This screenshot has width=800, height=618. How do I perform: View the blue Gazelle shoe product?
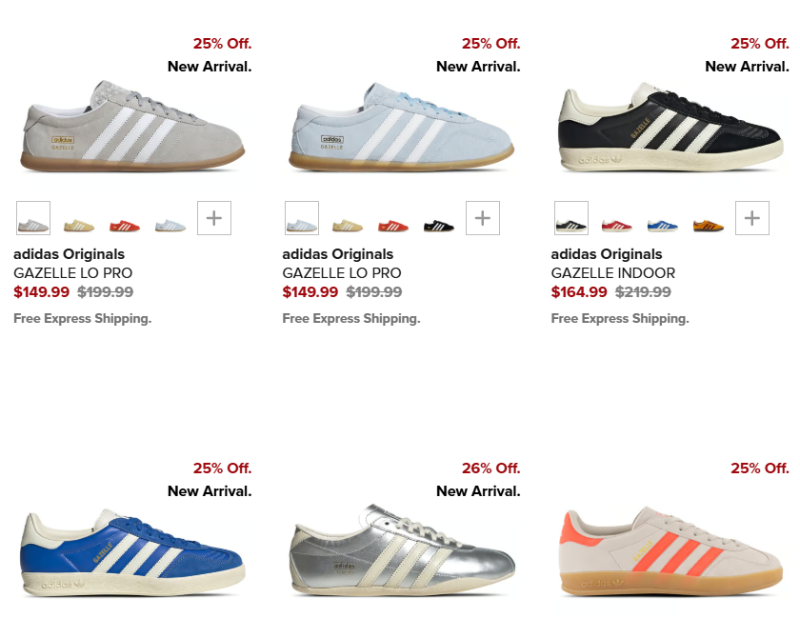click(x=133, y=552)
